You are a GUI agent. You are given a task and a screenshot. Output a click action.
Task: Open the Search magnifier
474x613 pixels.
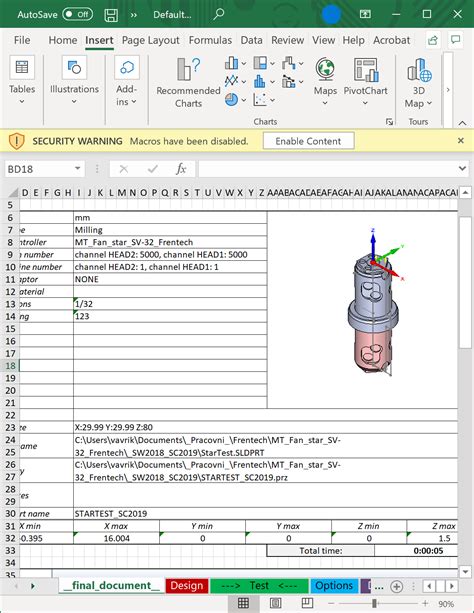pyautogui.click(x=219, y=14)
